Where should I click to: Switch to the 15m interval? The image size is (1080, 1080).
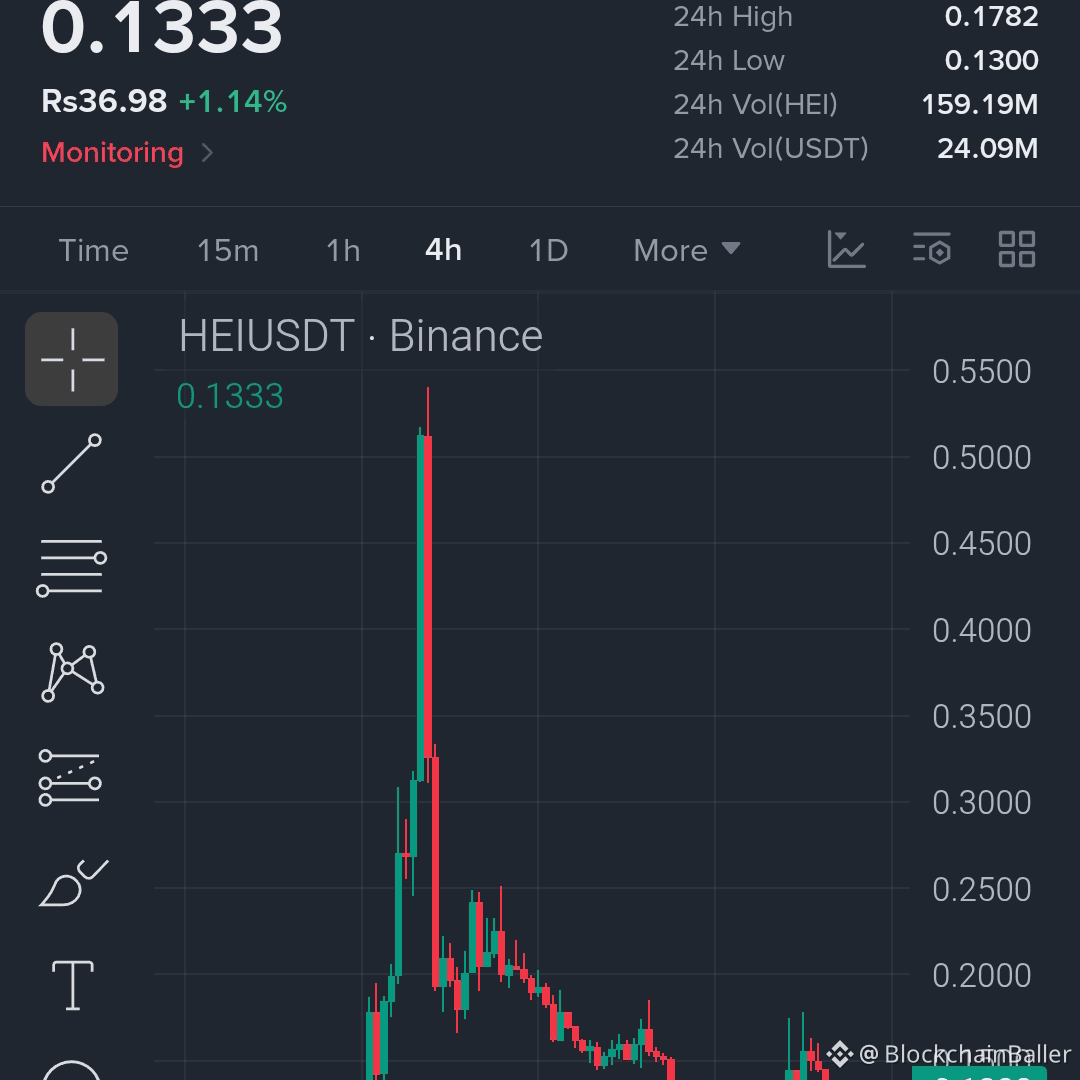click(x=228, y=251)
